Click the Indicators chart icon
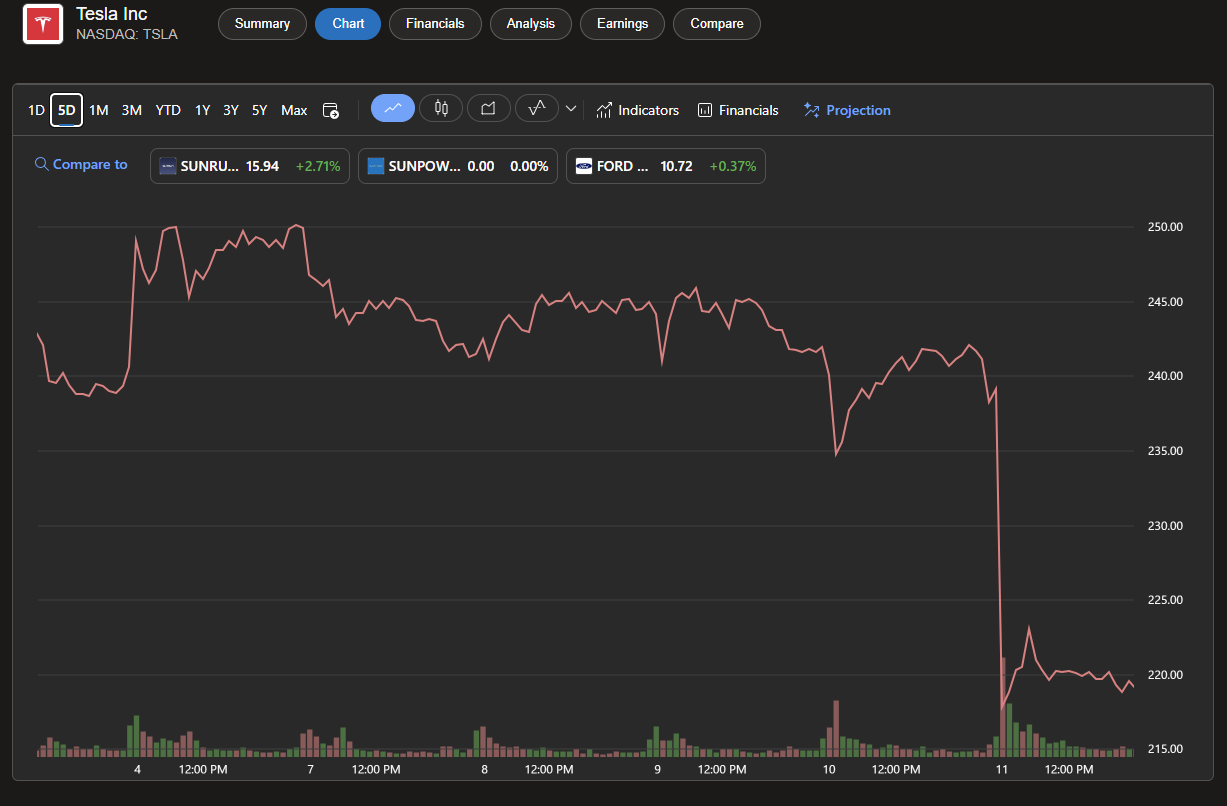Viewport: 1227px width, 806px height. 604,110
